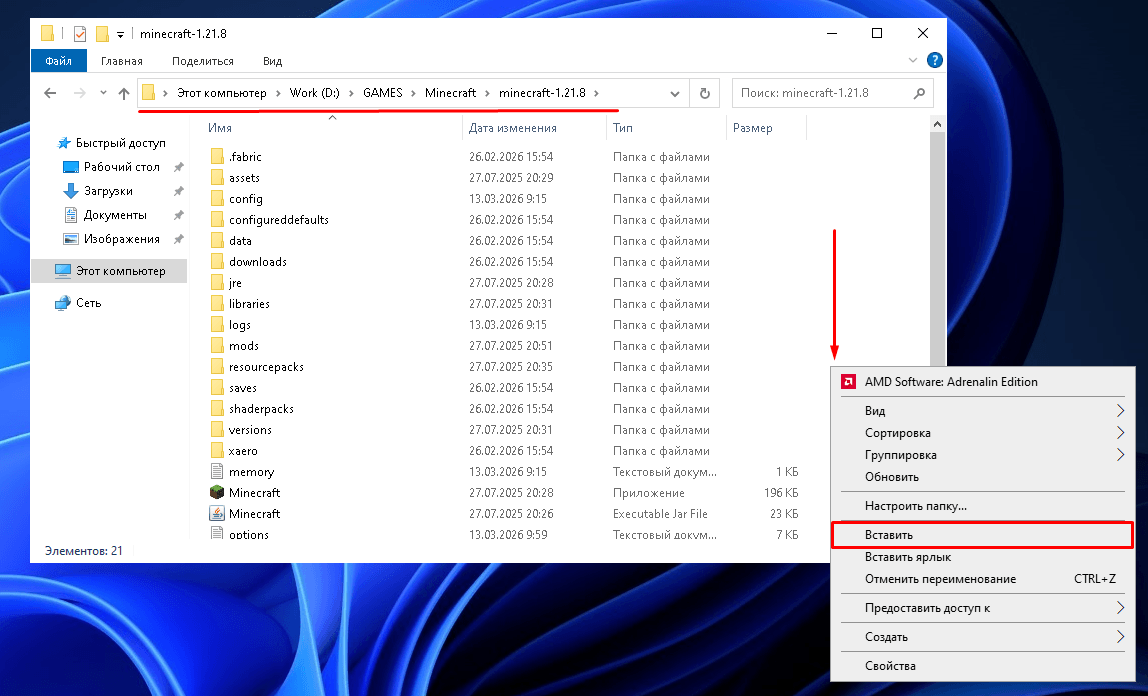The image size is (1148, 696).
Task: Click the search minecraft-1.21.8 field
Action: click(822, 93)
